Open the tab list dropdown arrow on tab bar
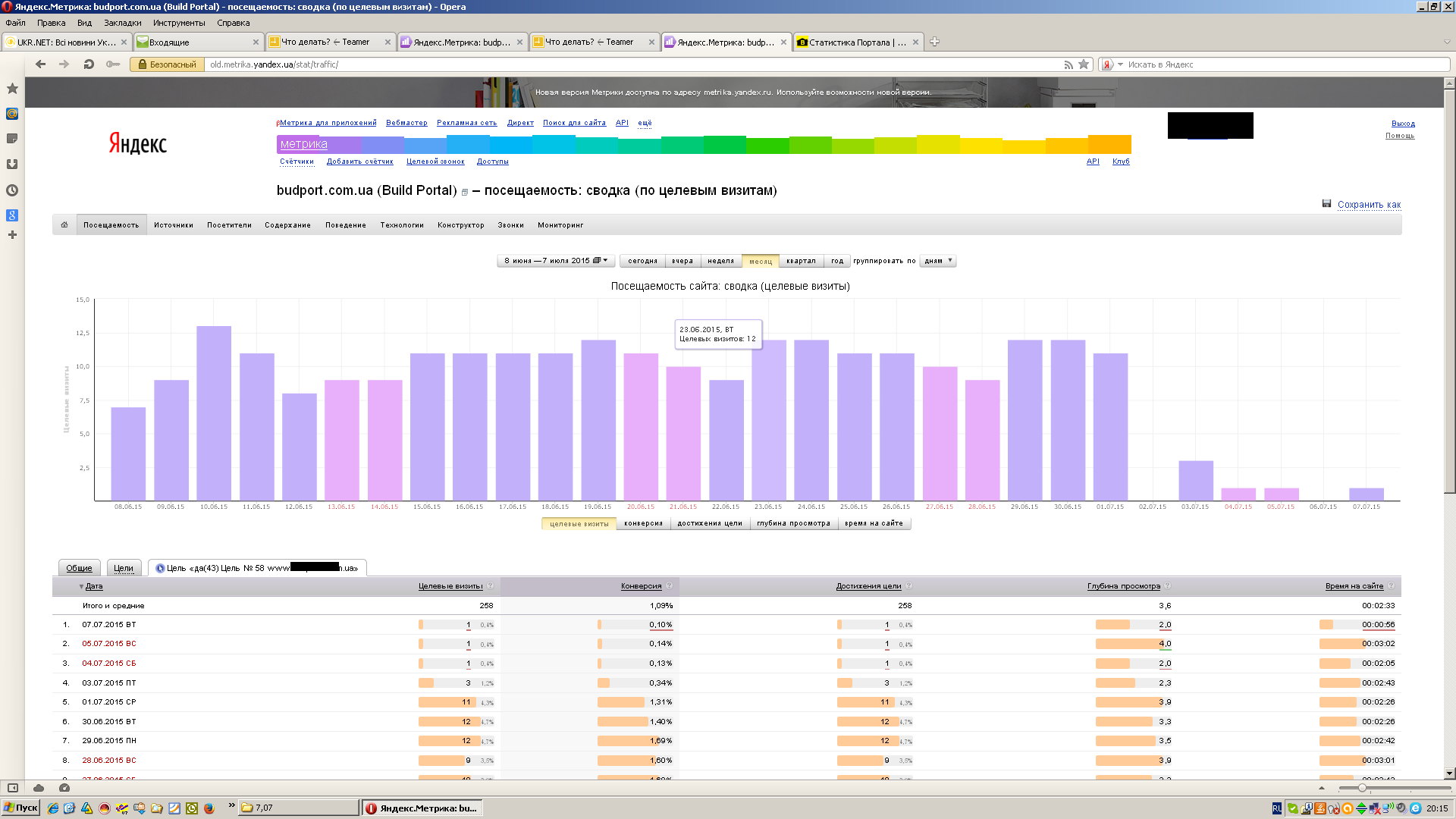Screen dimensions: 1456x819 [x=1447, y=42]
